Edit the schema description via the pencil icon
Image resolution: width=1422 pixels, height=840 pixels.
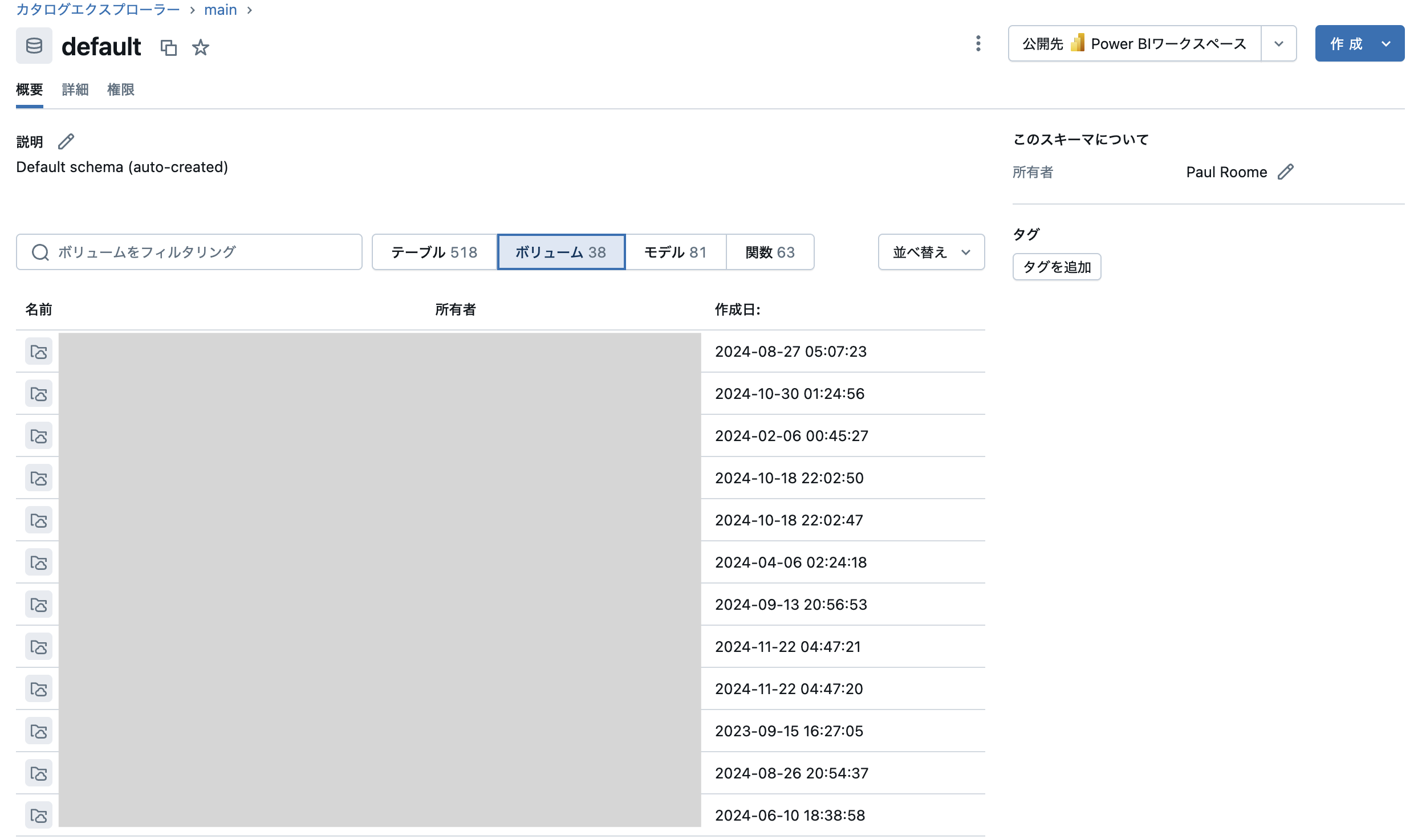click(x=66, y=141)
